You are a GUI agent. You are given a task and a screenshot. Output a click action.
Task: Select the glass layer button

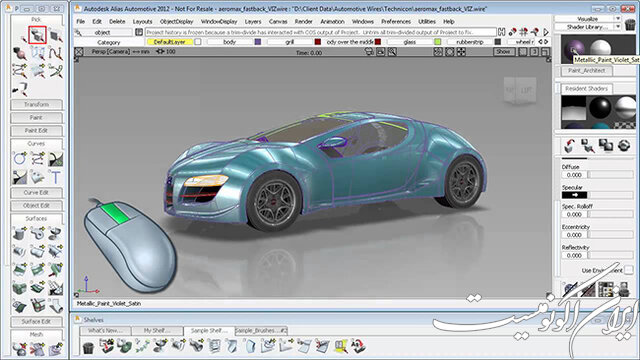[x=410, y=42]
